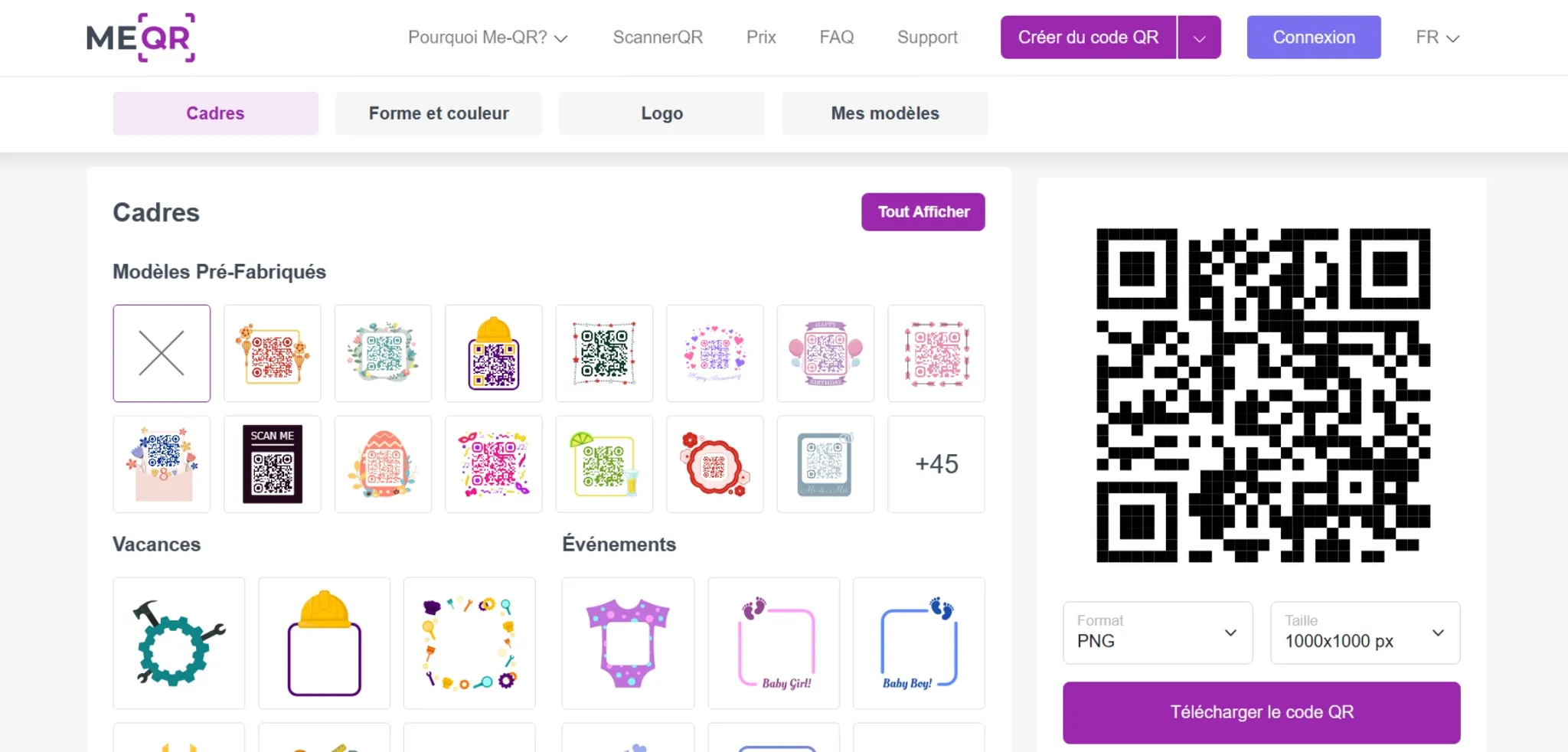The width and height of the screenshot is (1568, 752).
Task: Open the FR language selector
Action: (x=1437, y=38)
